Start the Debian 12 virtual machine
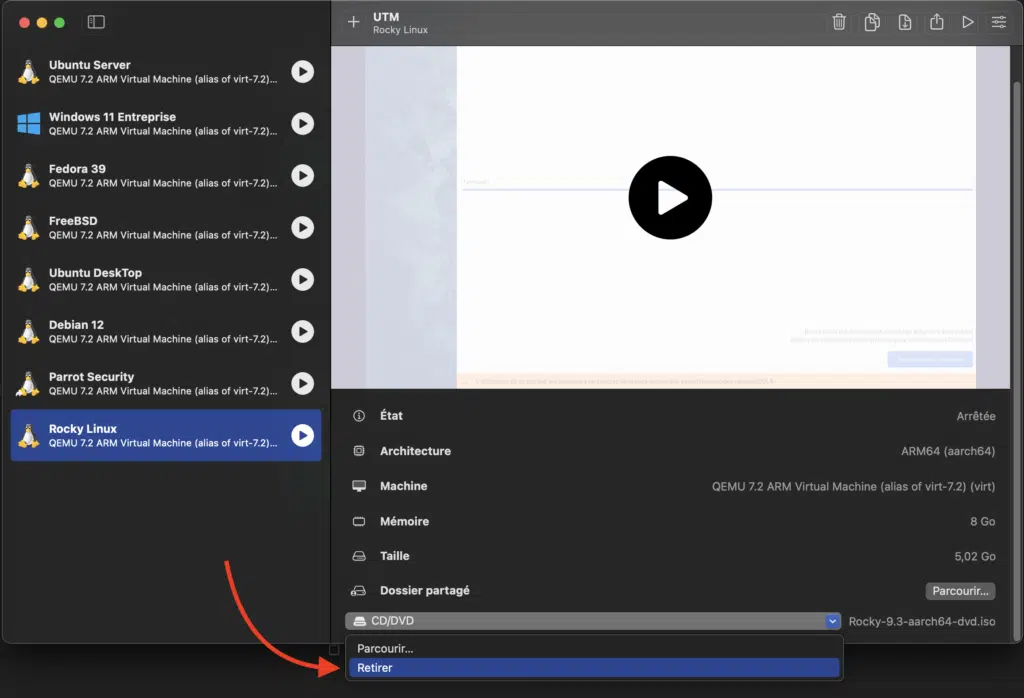This screenshot has height=698, width=1024. (x=302, y=332)
